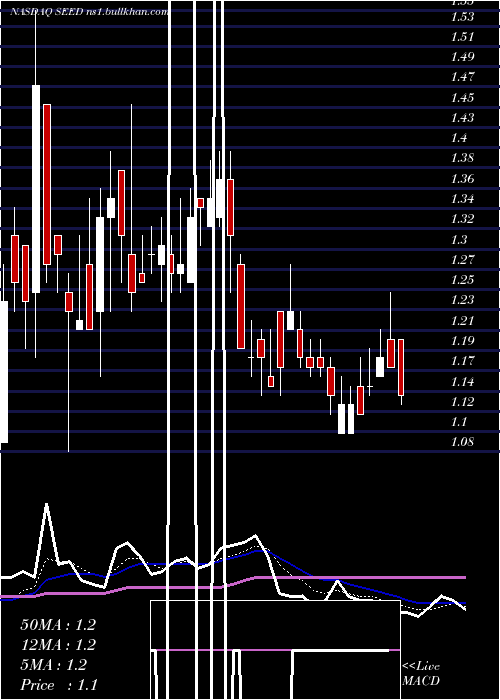Click the 1.43 price axis label
The image size is (500, 700).
coord(462,118)
